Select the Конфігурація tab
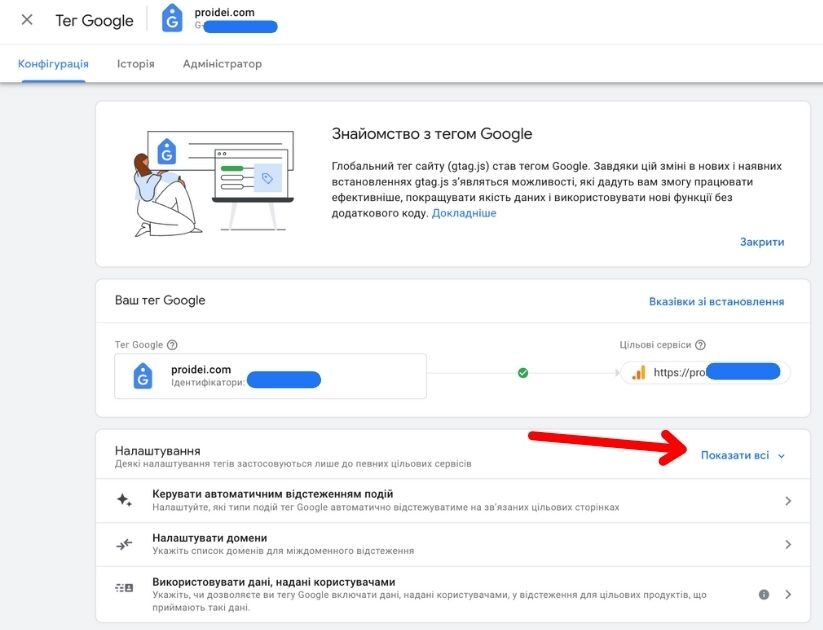 point(53,64)
